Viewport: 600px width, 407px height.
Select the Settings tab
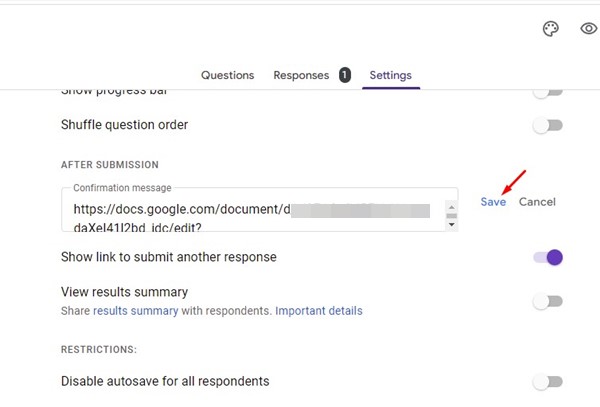point(390,75)
